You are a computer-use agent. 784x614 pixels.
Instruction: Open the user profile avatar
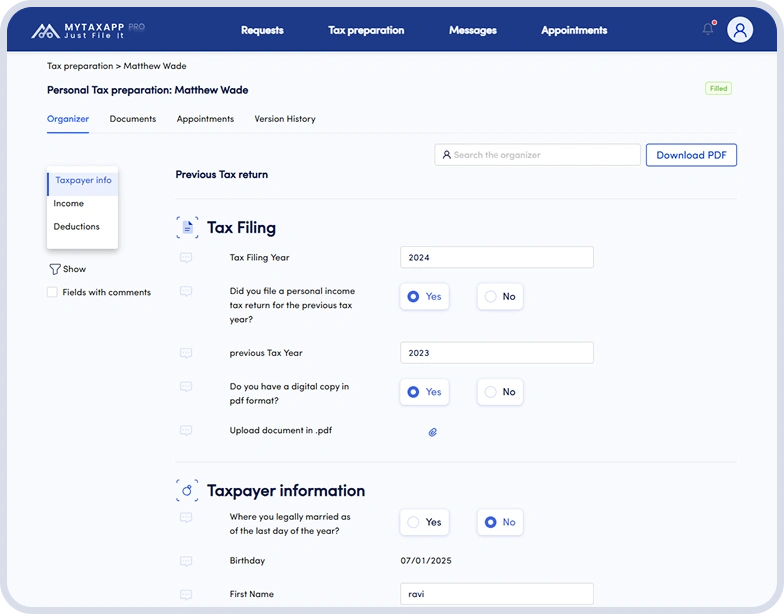(740, 30)
